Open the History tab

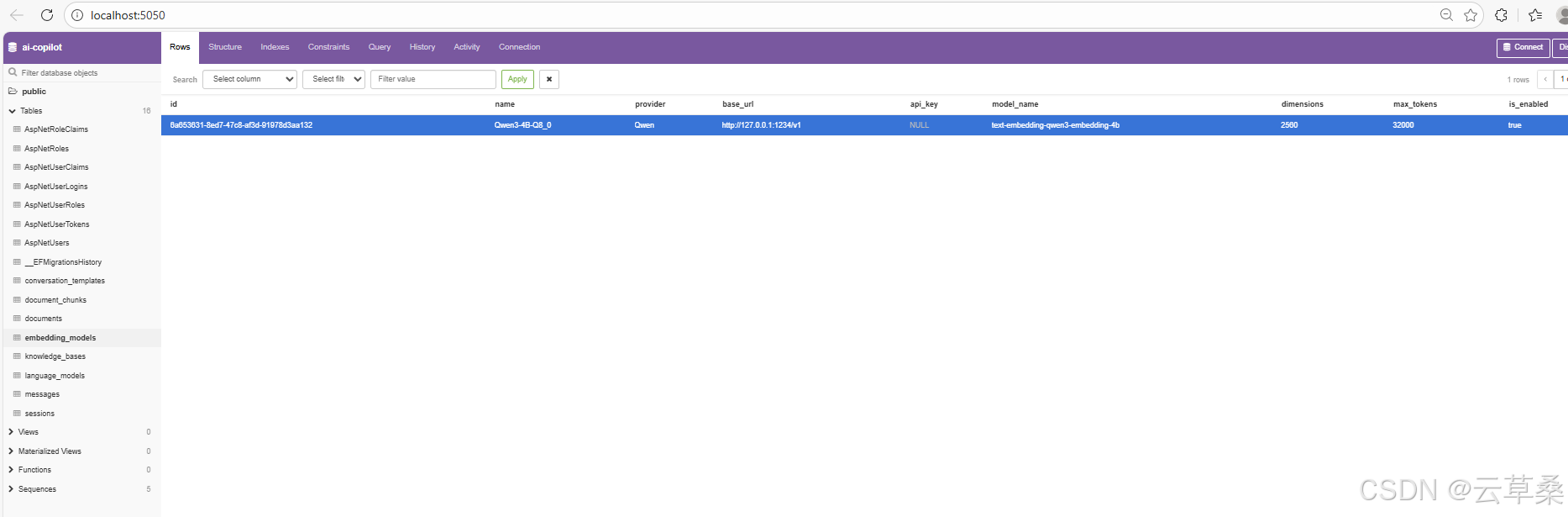[x=422, y=47]
